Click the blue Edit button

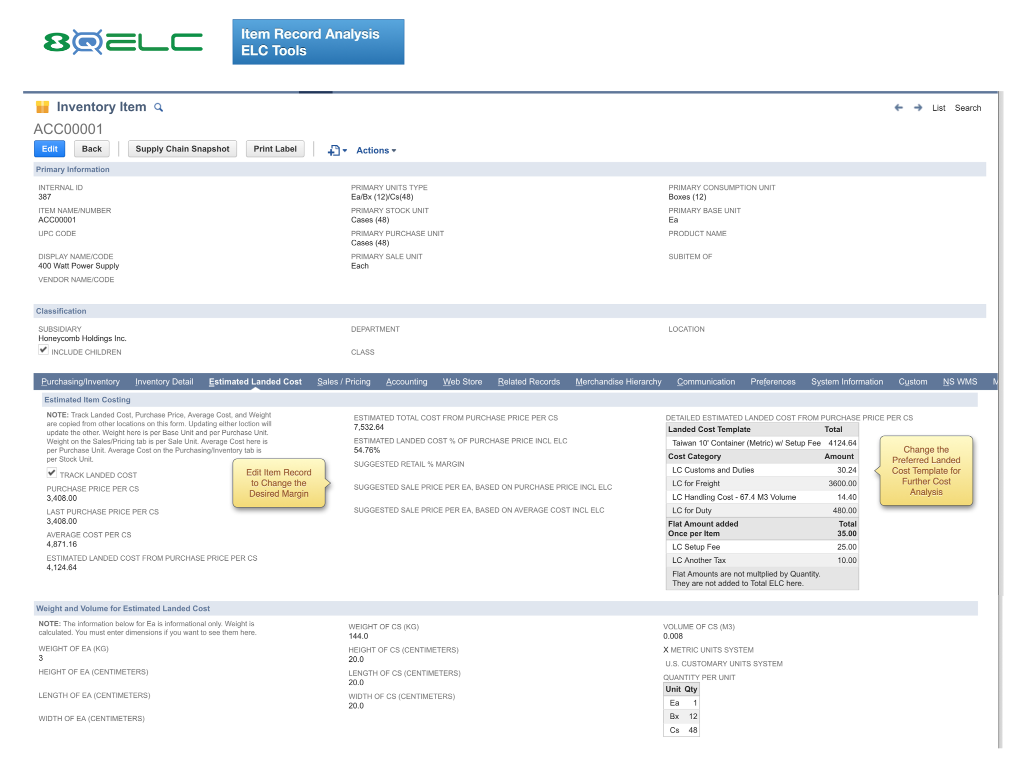pyautogui.click(x=50, y=149)
